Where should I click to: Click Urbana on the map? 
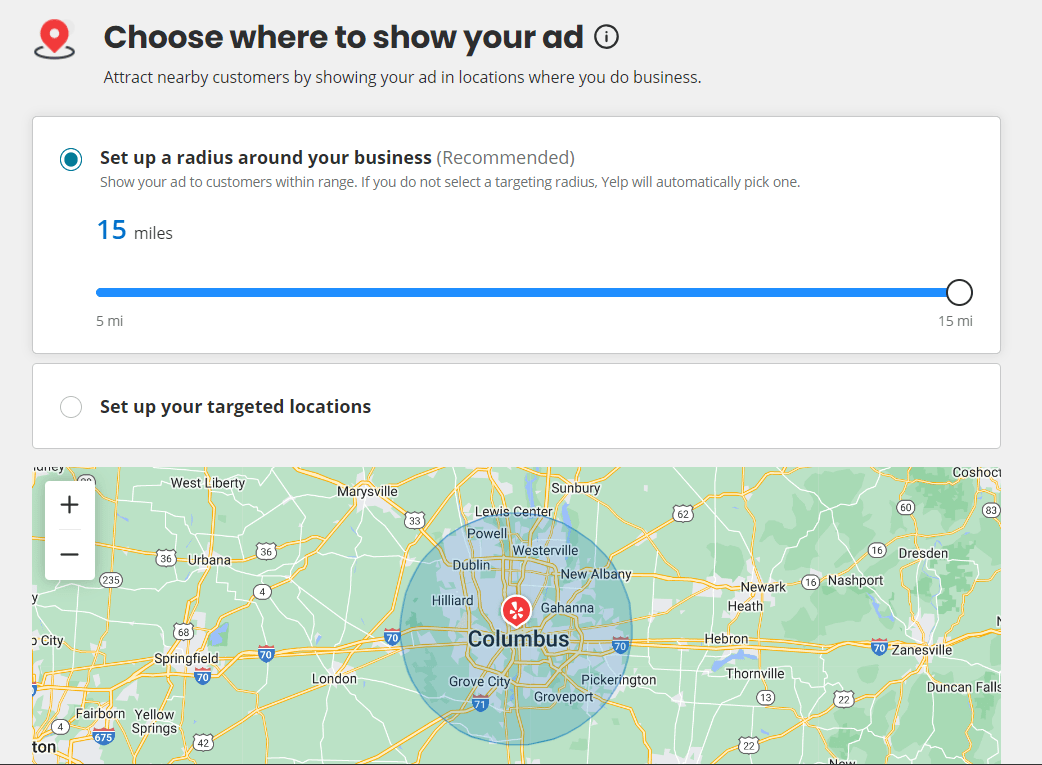pos(209,560)
